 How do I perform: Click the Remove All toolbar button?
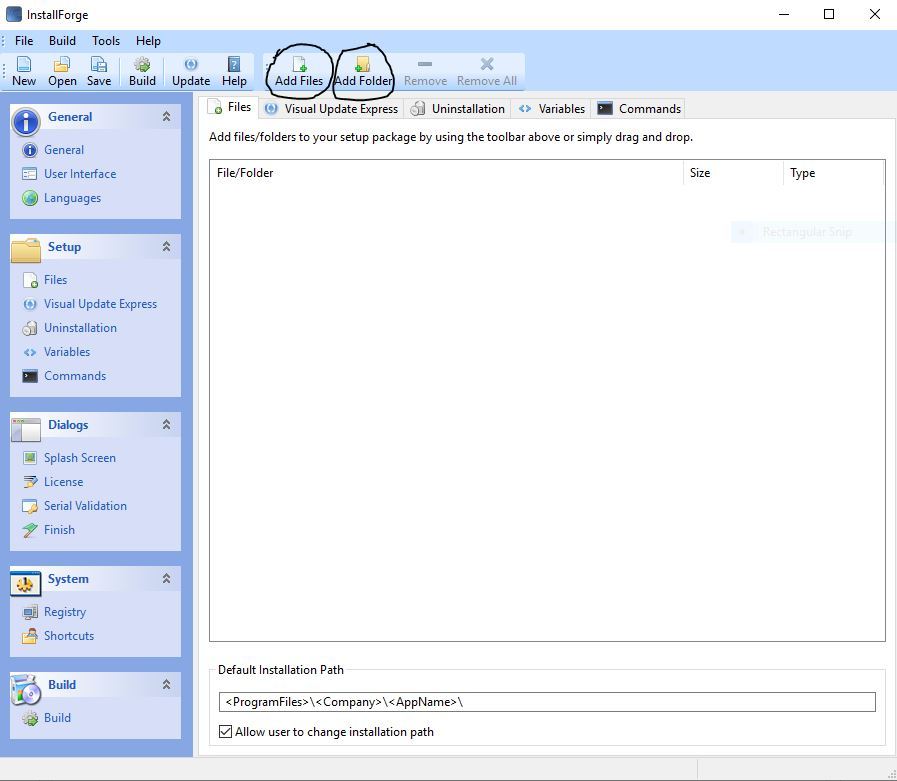(487, 72)
